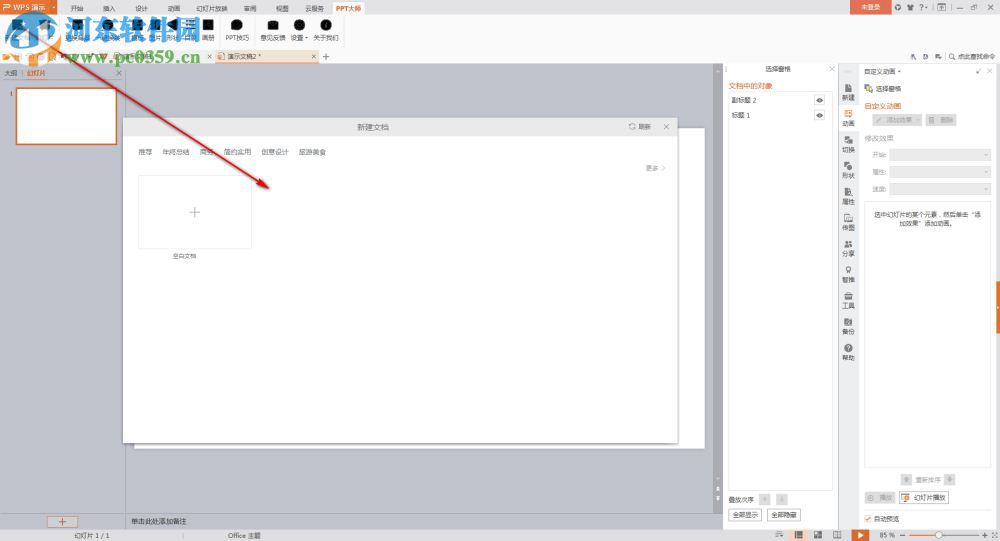Screen dimensions: 1000x541
Task: Click 未登录 login button
Action: point(870,7)
